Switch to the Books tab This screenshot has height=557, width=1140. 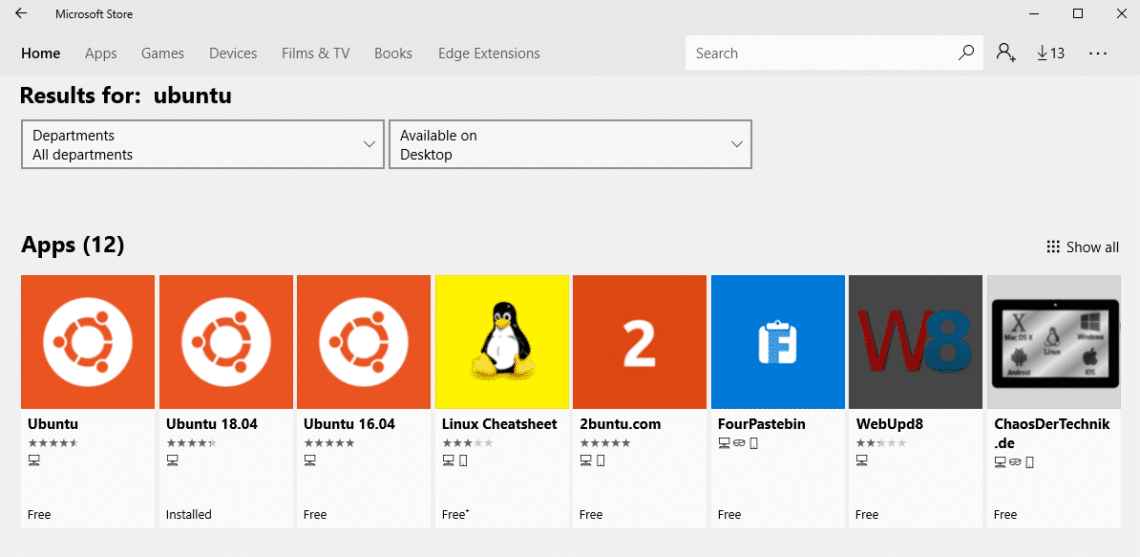pos(393,53)
